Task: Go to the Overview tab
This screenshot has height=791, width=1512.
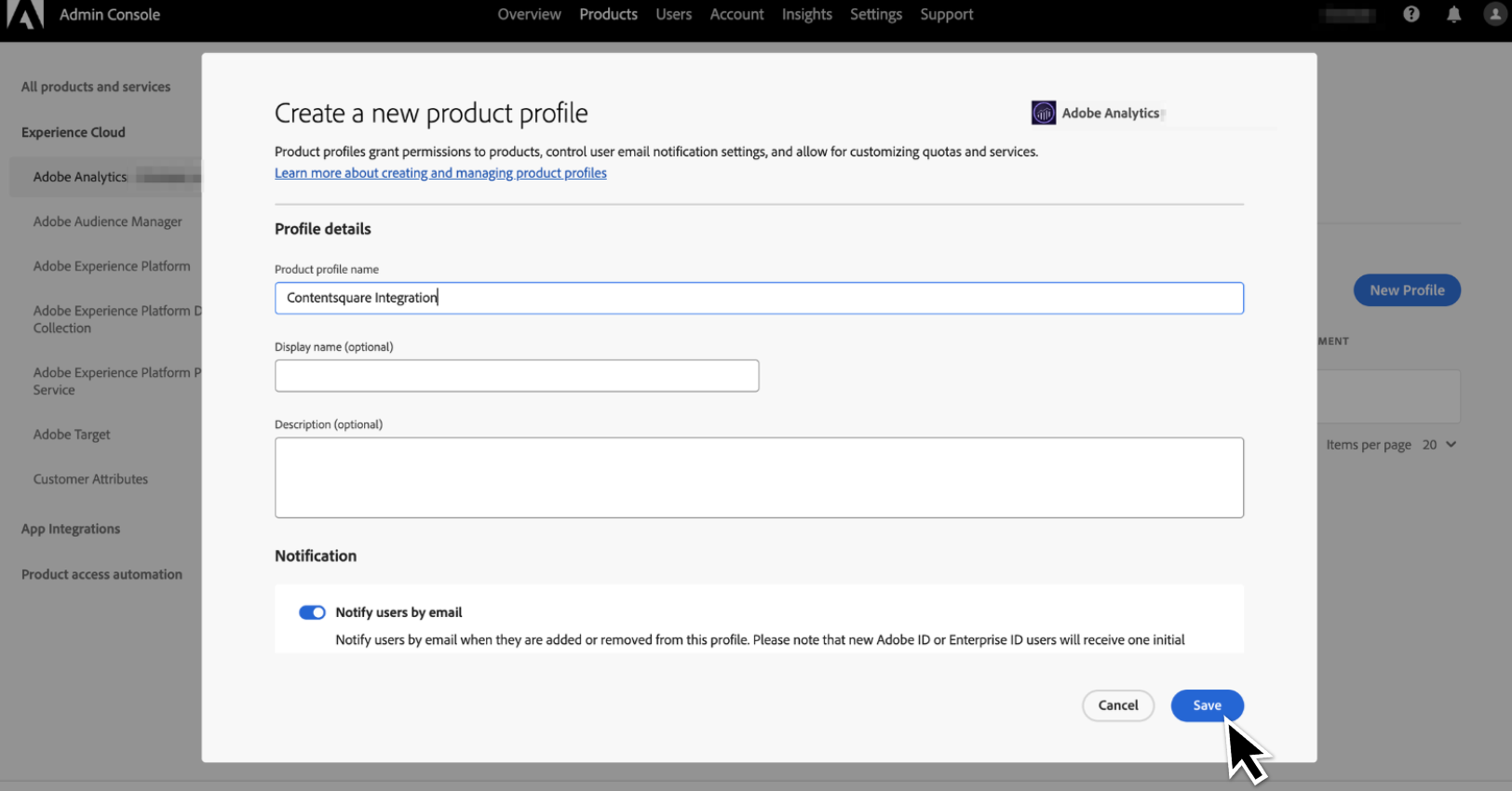Action: (529, 14)
